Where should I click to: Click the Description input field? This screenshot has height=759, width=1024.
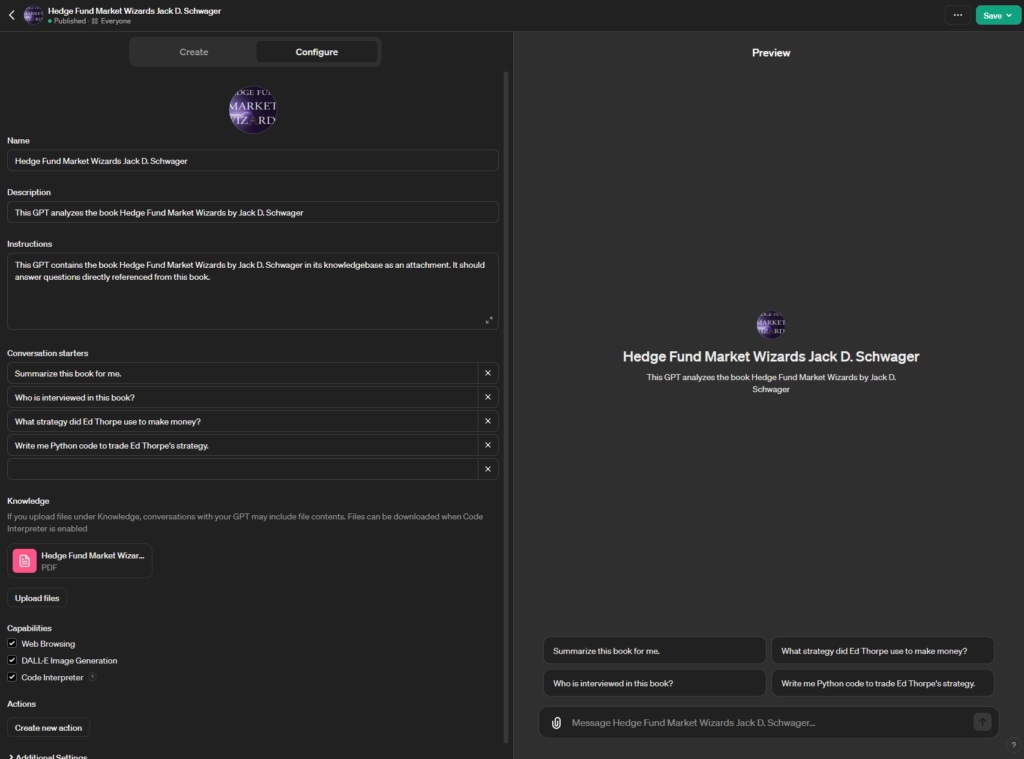click(252, 212)
